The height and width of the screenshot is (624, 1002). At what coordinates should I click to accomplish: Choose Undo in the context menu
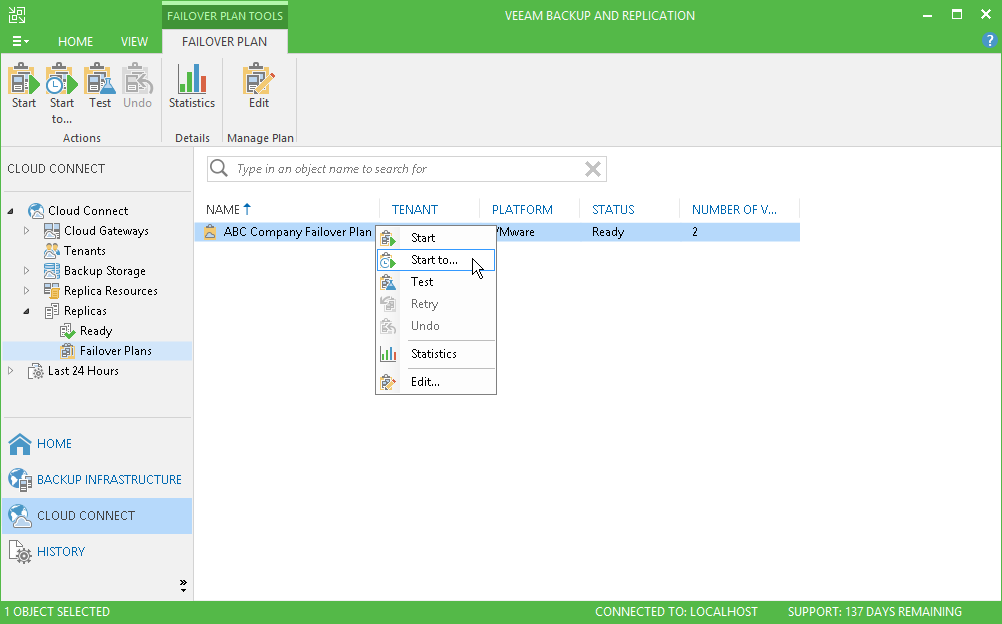(436, 326)
